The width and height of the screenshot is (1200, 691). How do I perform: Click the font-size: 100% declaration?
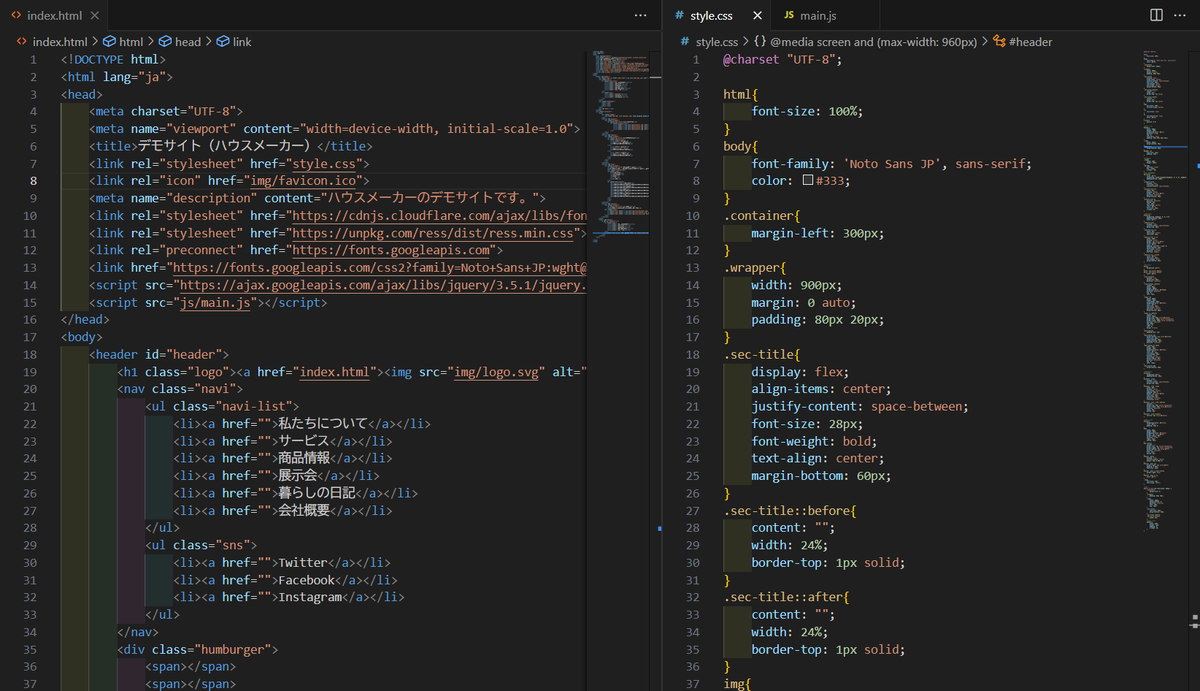point(807,112)
